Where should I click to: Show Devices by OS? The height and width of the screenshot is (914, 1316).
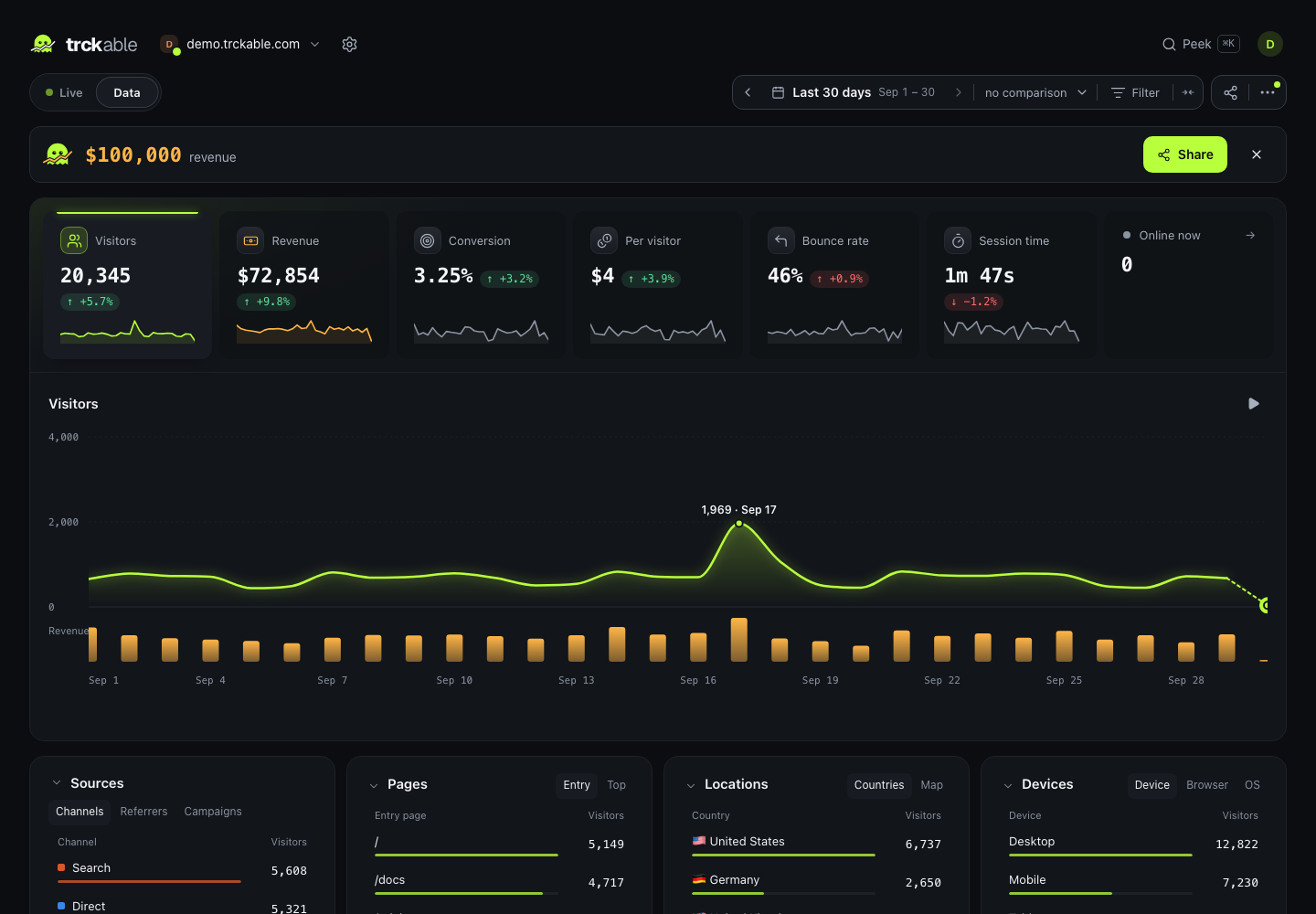tap(1252, 784)
